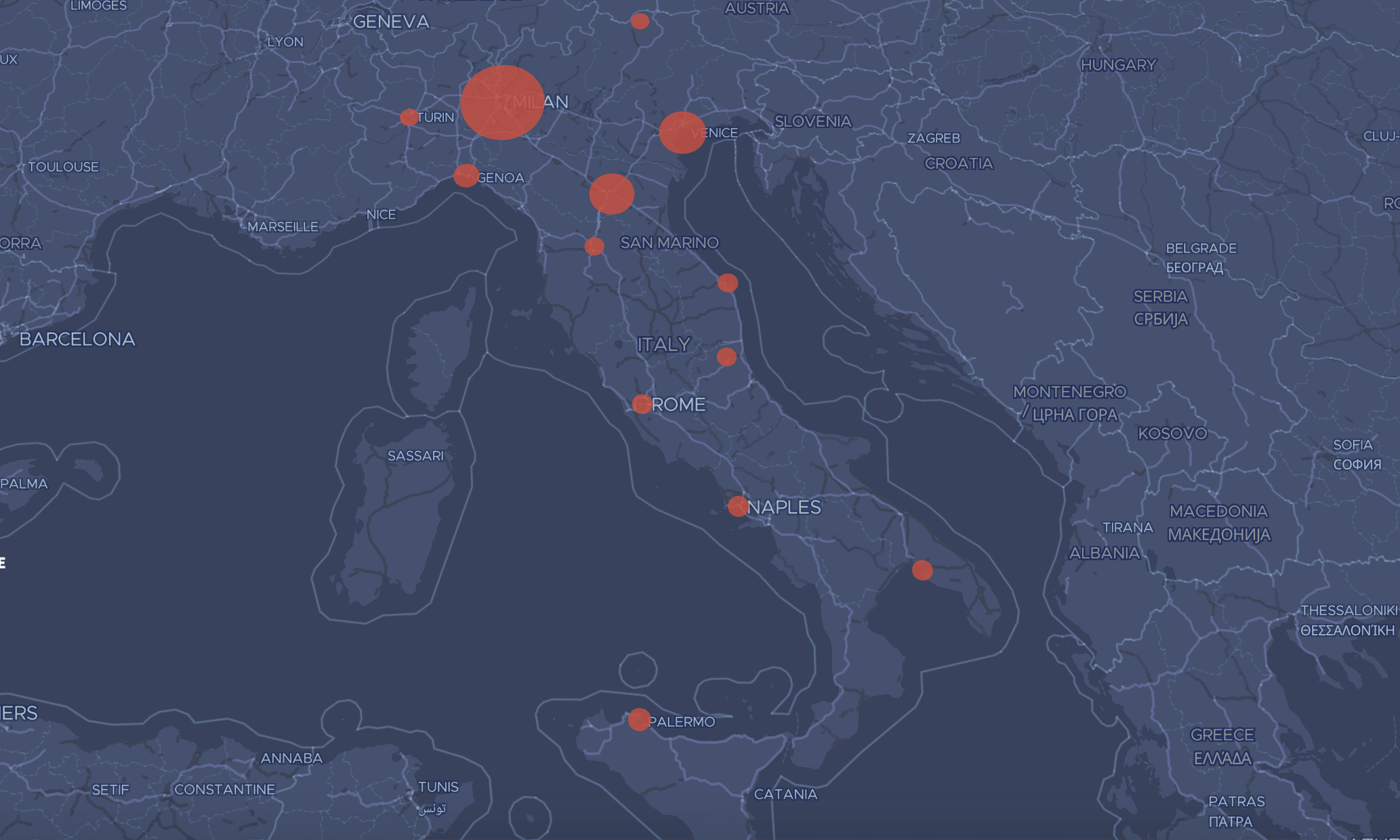The image size is (1400, 840).
Task: Click the ZAGREB city label
Action: tap(934, 138)
